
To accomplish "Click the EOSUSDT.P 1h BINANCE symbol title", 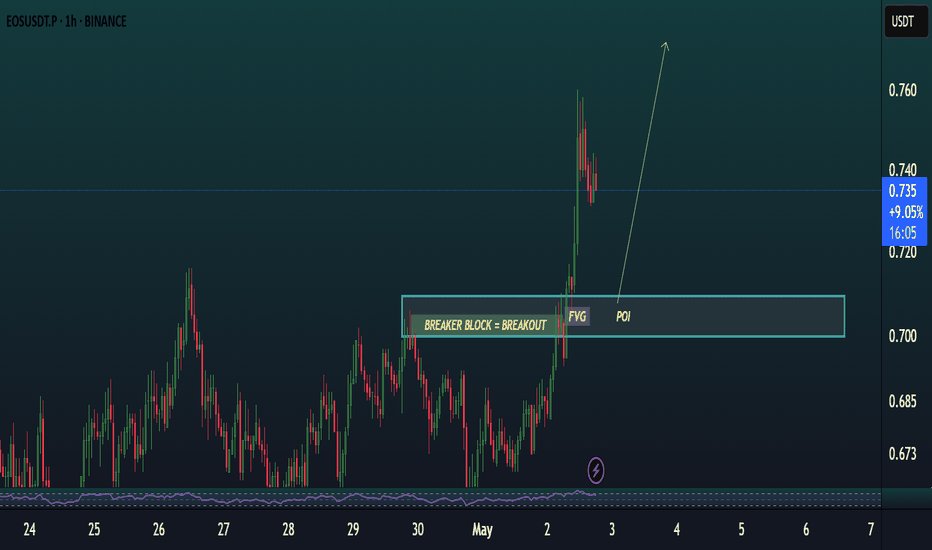I will coord(66,21).
